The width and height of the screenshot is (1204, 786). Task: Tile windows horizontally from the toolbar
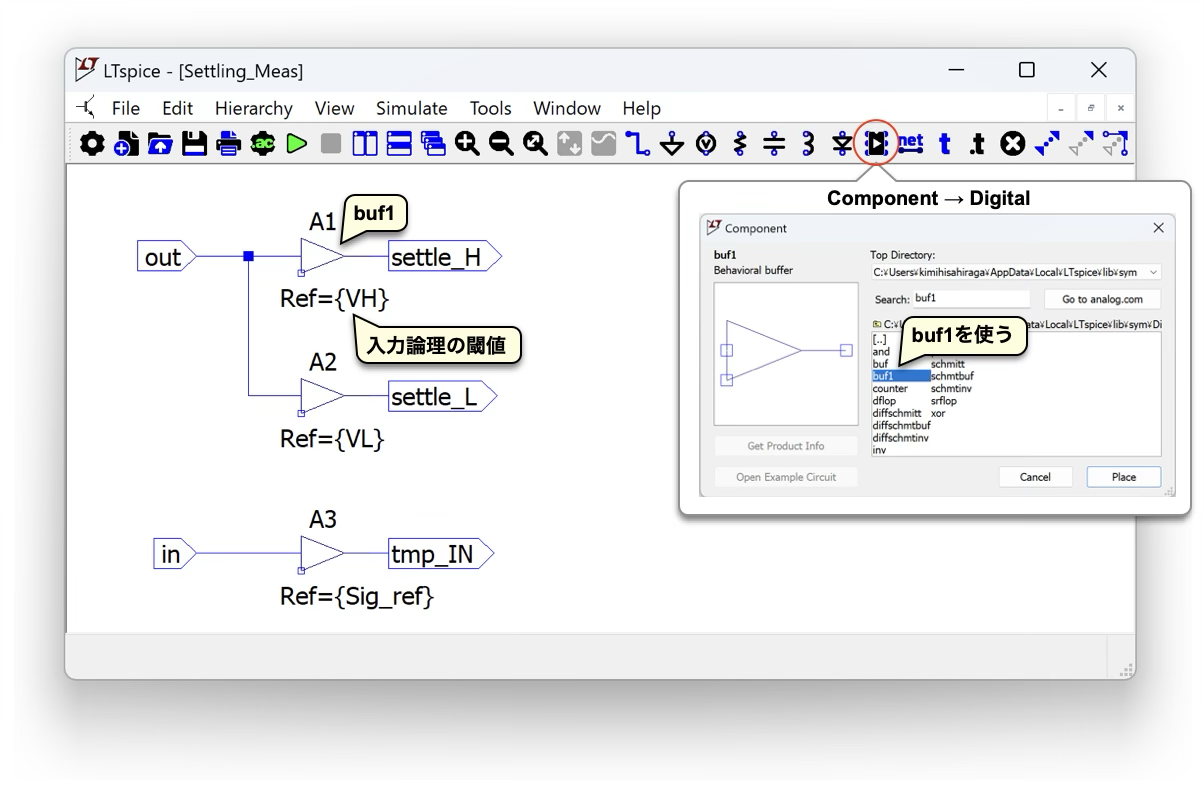point(399,144)
